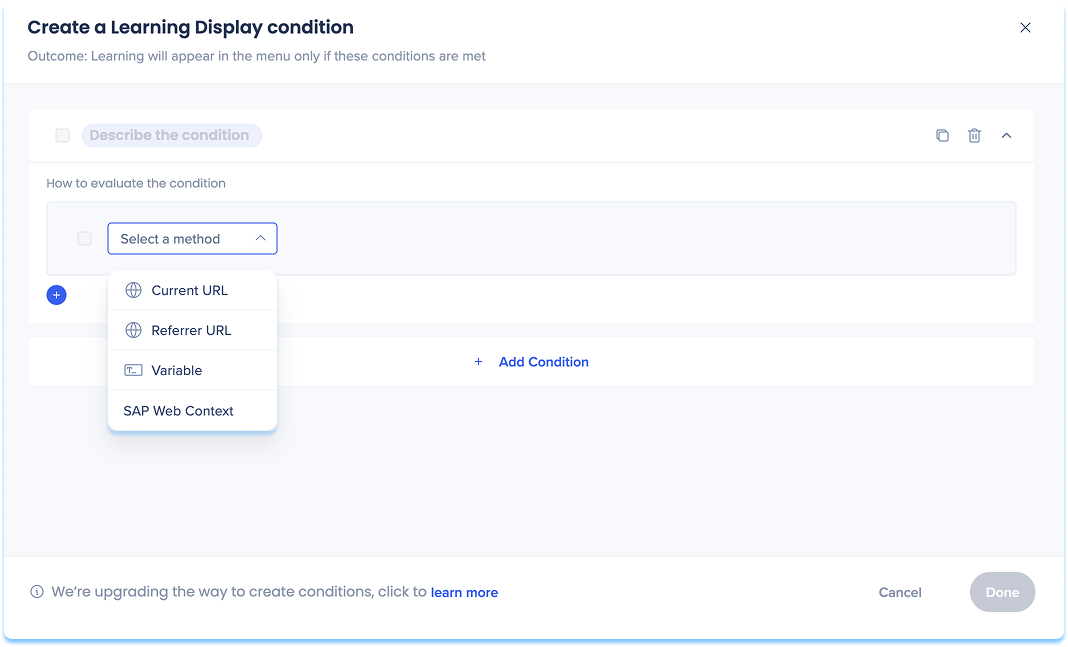Choose Current URL from the method list
The height and width of the screenshot is (647, 1068).
point(189,290)
